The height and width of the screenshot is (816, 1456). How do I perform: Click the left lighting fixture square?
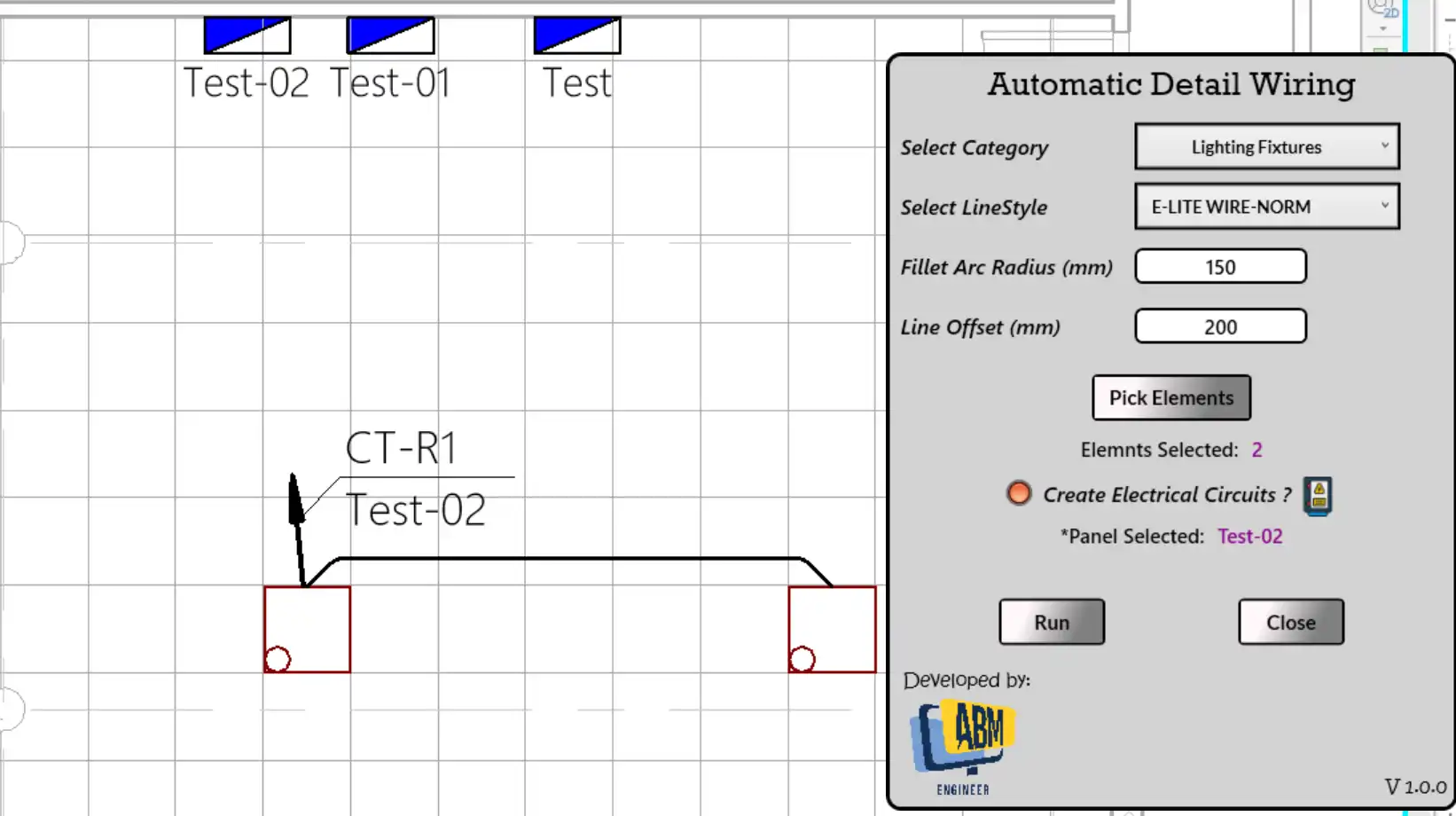pyautogui.click(x=307, y=629)
